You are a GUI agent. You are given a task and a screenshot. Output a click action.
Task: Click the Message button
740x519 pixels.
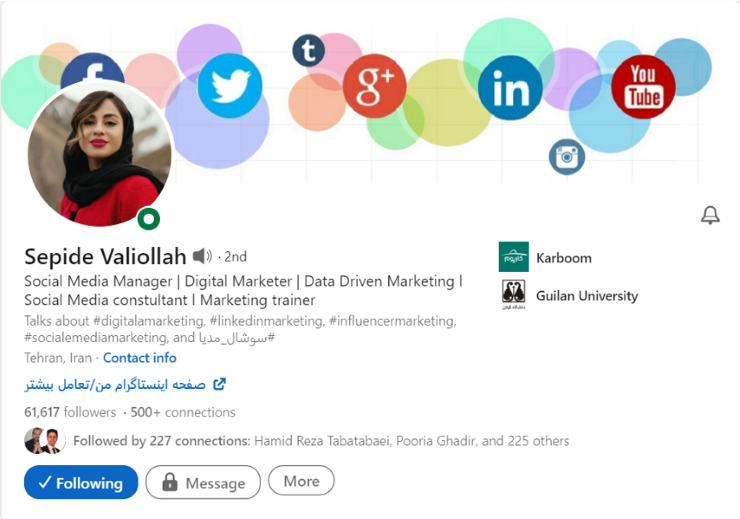click(203, 482)
